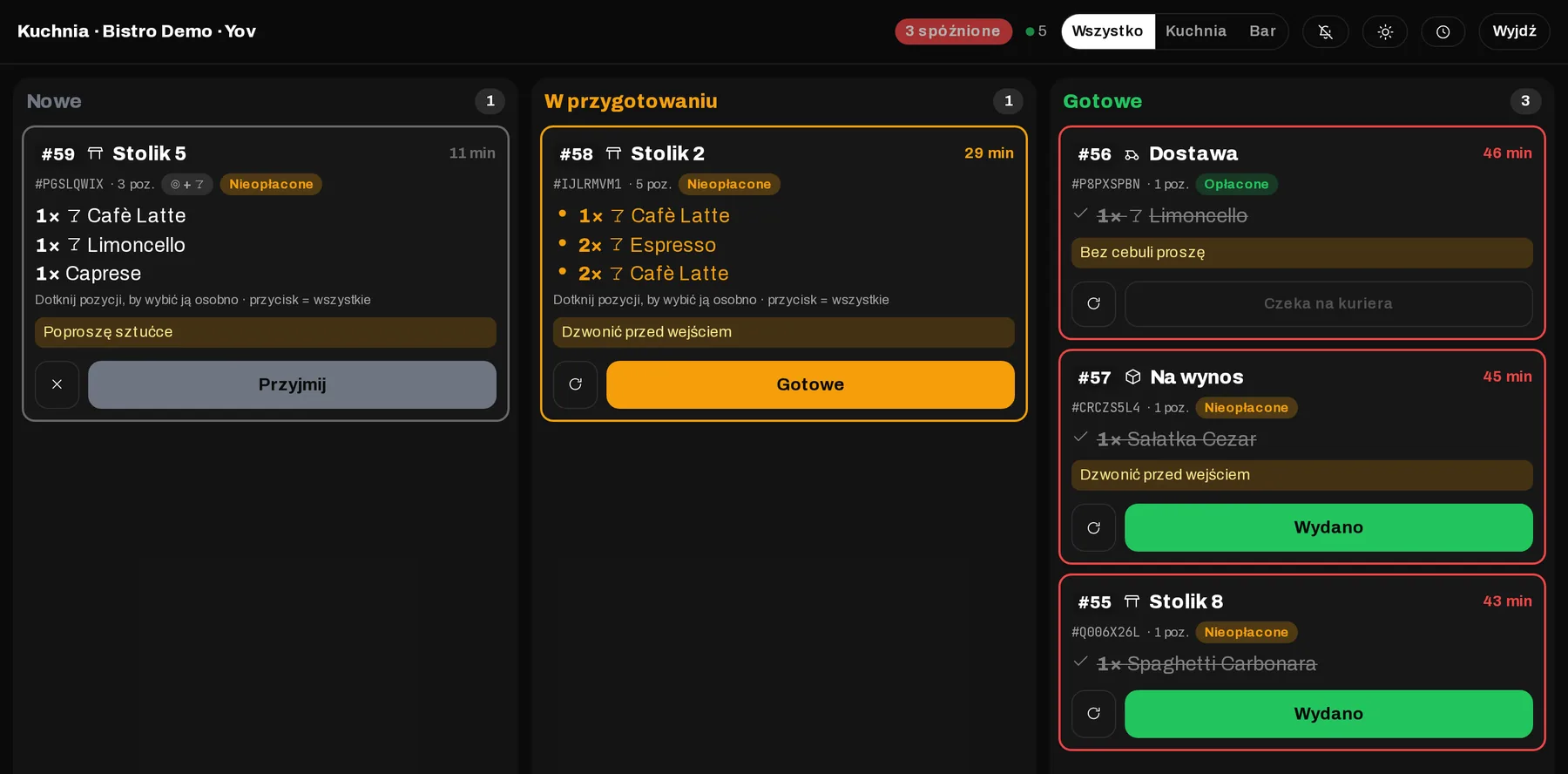The image size is (1568, 774).
Task: Reject order #59 with the X icon
Action: pos(57,384)
